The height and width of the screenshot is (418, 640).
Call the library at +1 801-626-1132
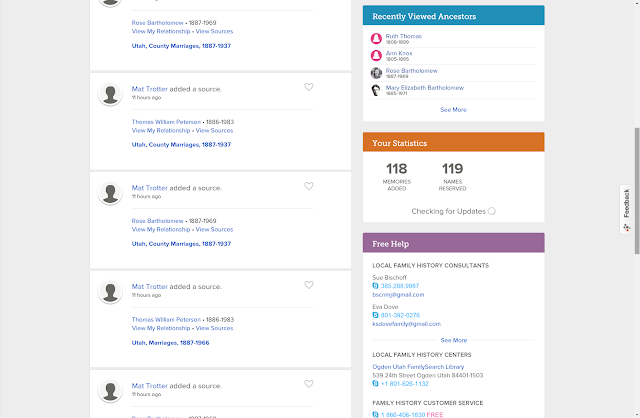404,383
